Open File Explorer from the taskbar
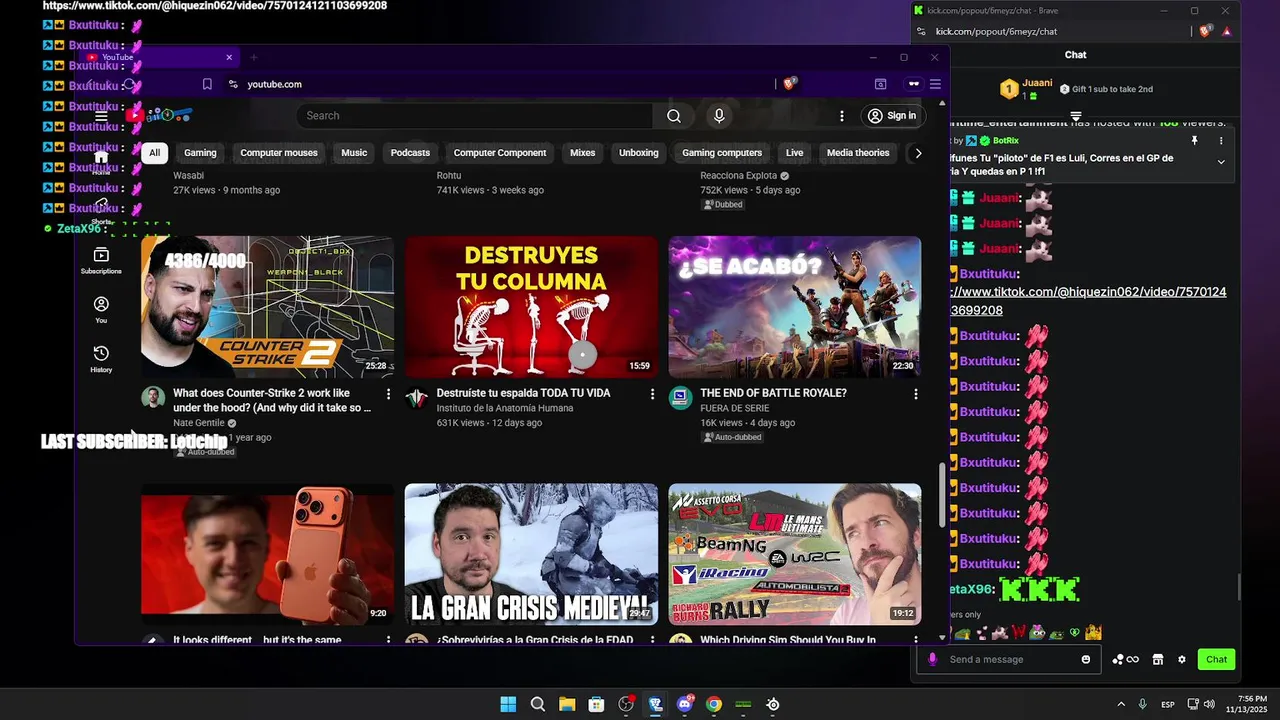Viewport: 1280px width, 720px height. pyautogui.click(x=567, y=704)
